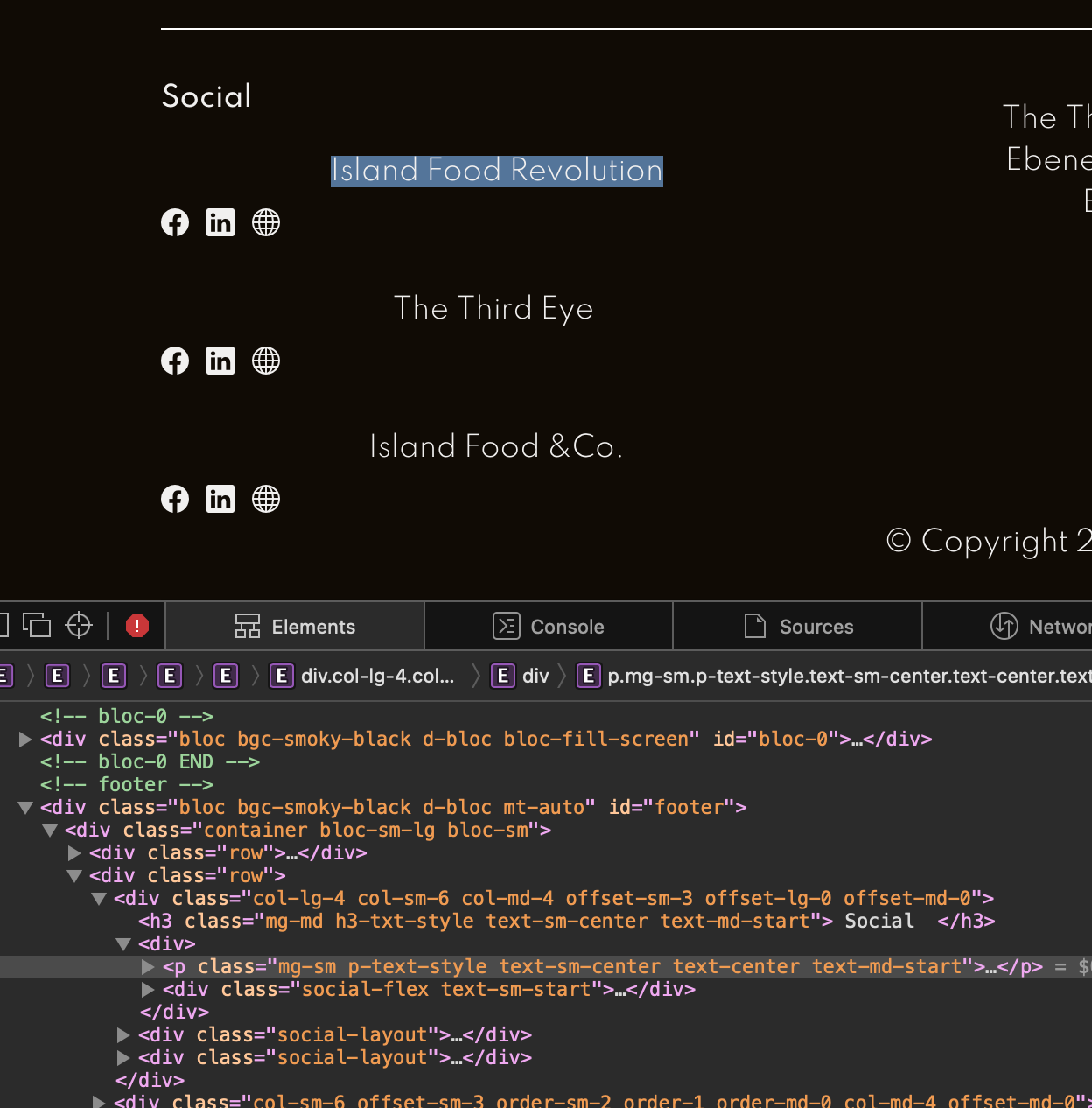The width and height of the screenshot is (1092, 1108).
Task: Select the LinkedIn icon under Island Food &Co.
Action: (x=220, y=499)
